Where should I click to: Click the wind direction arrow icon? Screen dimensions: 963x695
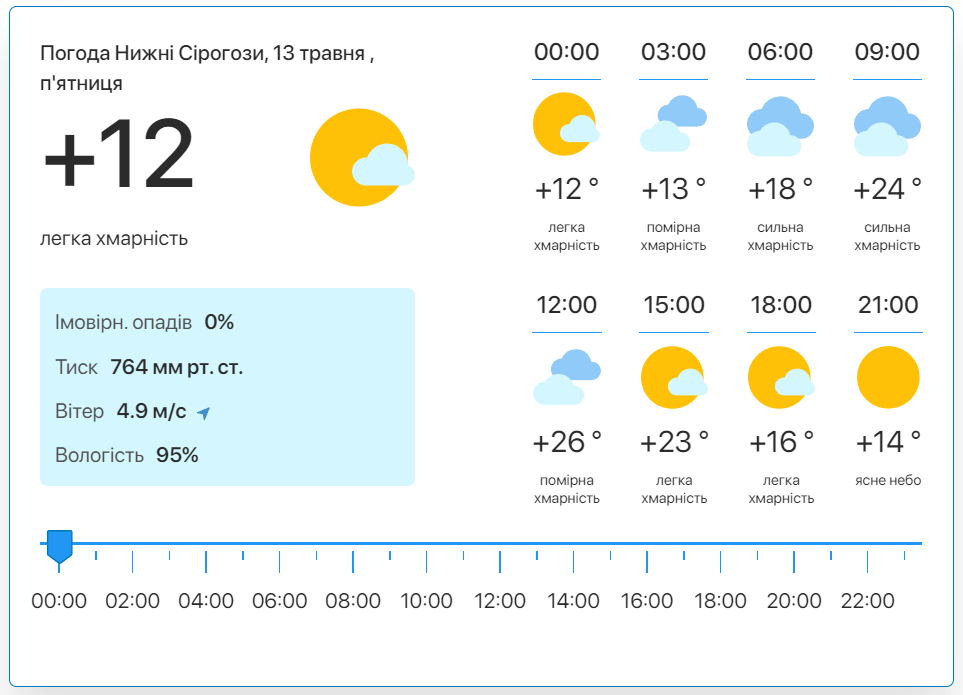pos(203,413)
